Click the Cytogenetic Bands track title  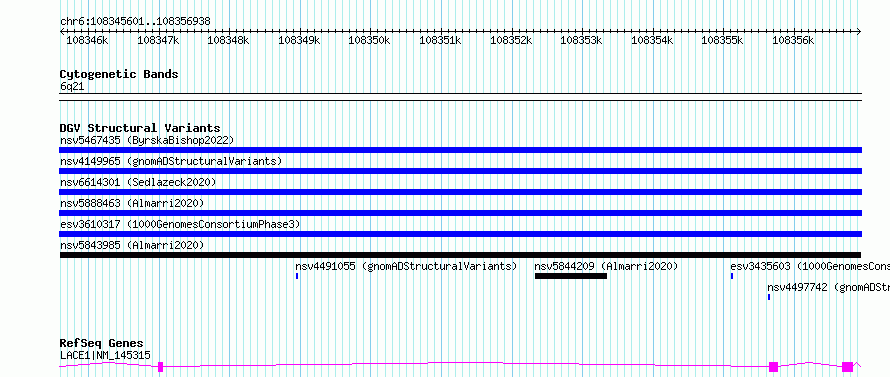pyautogui.click(x=119, y=74)
